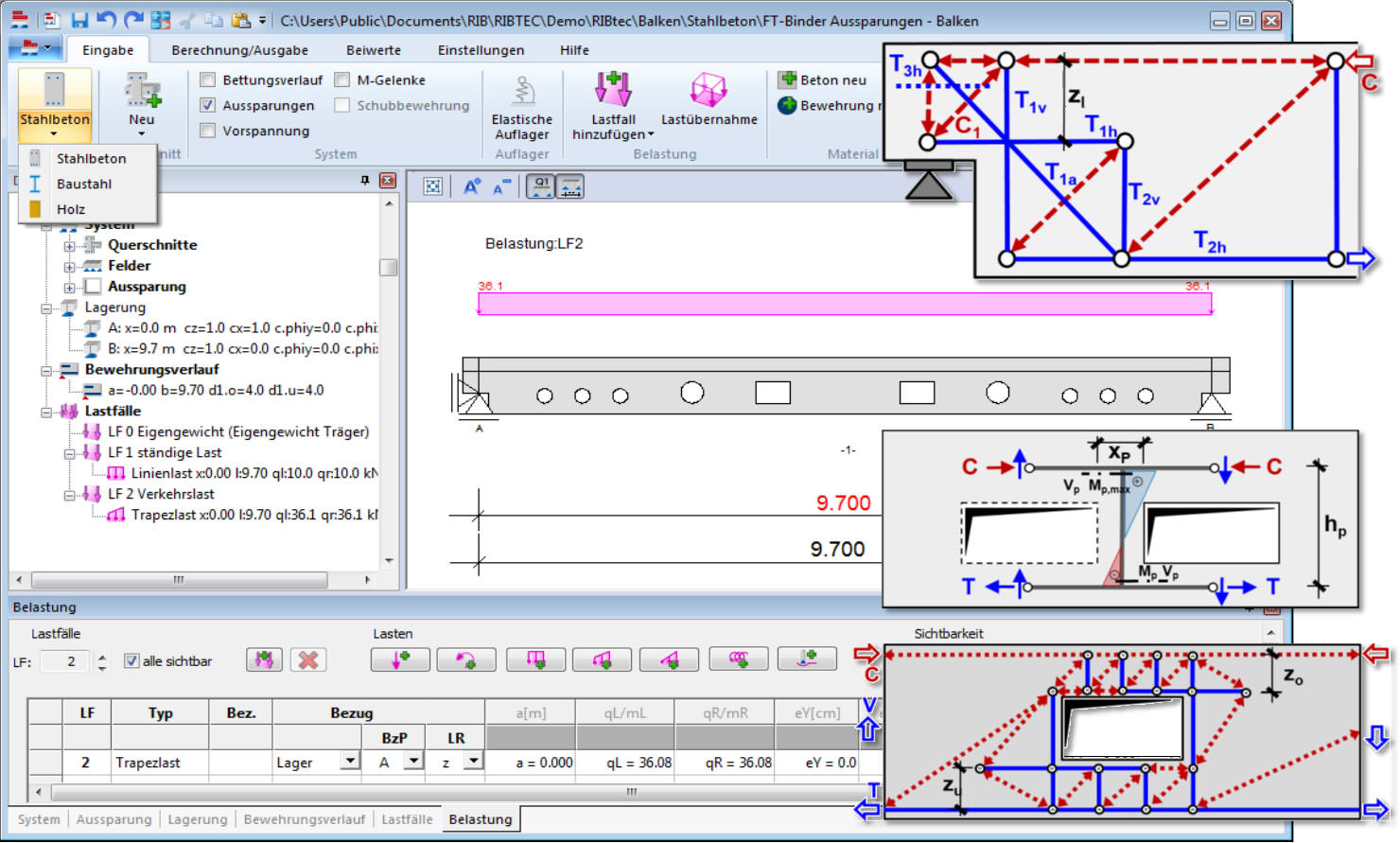Click the cut scissors icon in the title bar
This screenshot has width=1400, height=843.
point(187,20)
